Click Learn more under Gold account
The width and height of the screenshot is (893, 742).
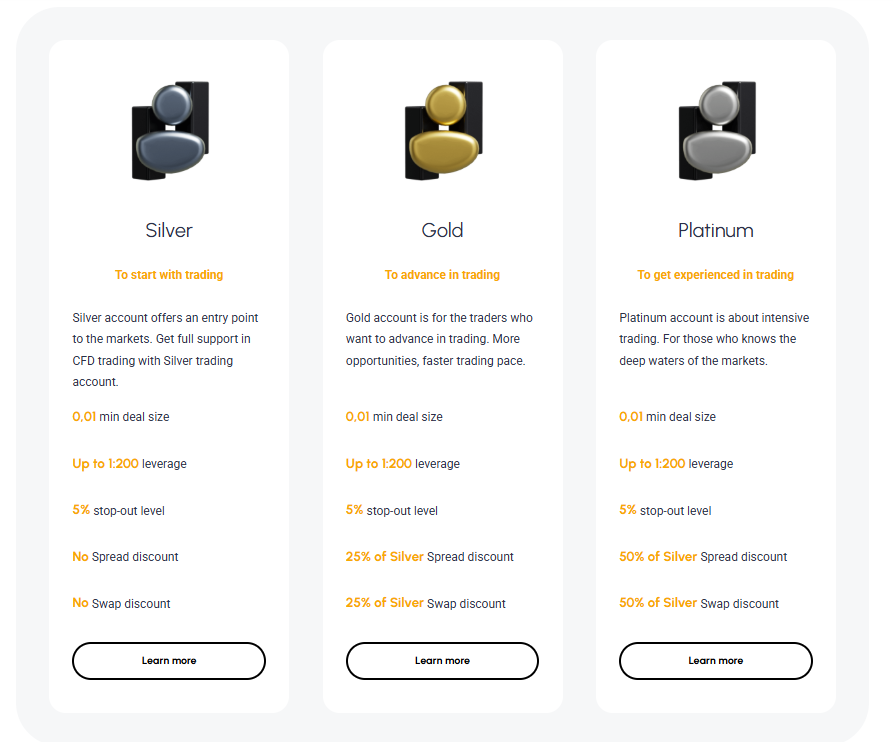coord(442,661)
